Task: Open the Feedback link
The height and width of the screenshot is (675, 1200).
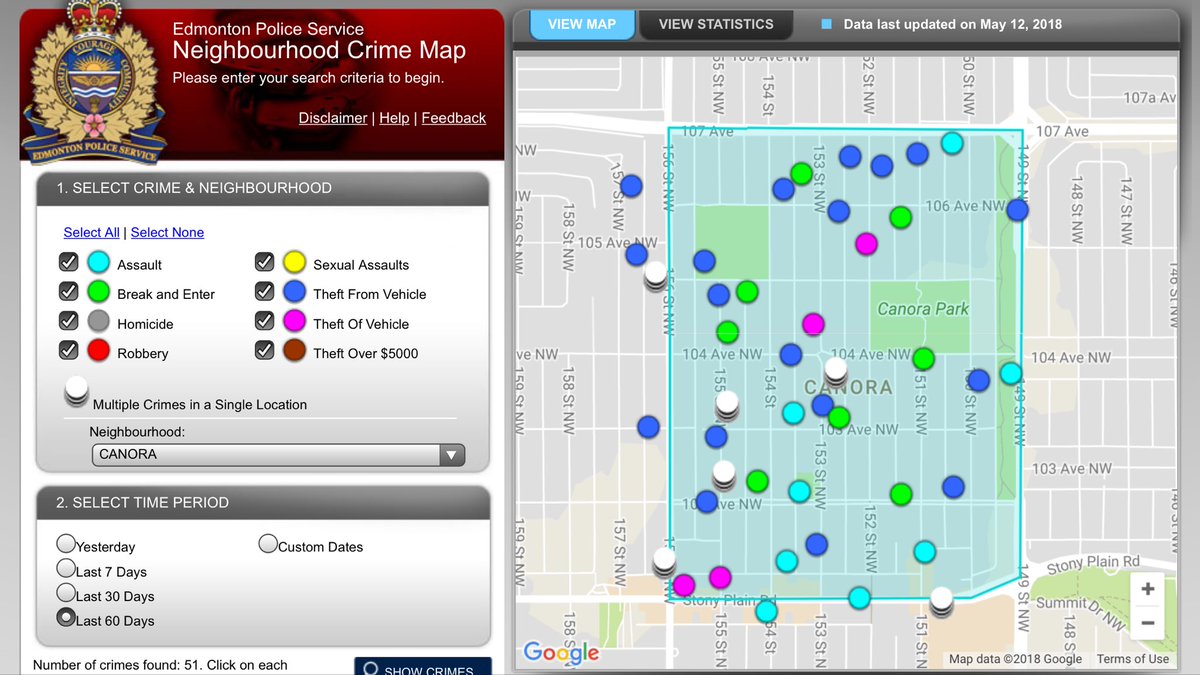Action: click(454, 118)
